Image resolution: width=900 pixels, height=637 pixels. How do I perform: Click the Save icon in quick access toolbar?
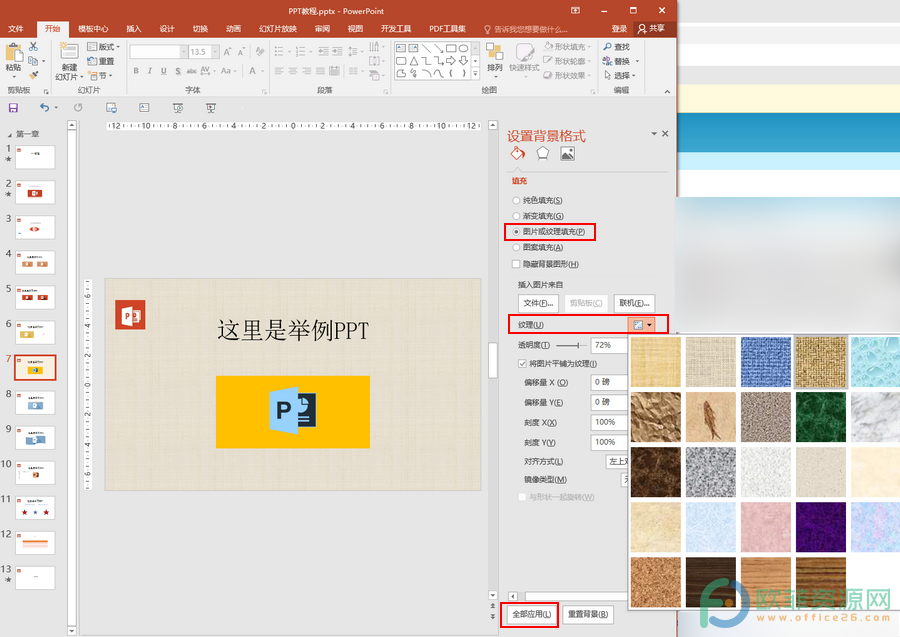pos(13,107)
